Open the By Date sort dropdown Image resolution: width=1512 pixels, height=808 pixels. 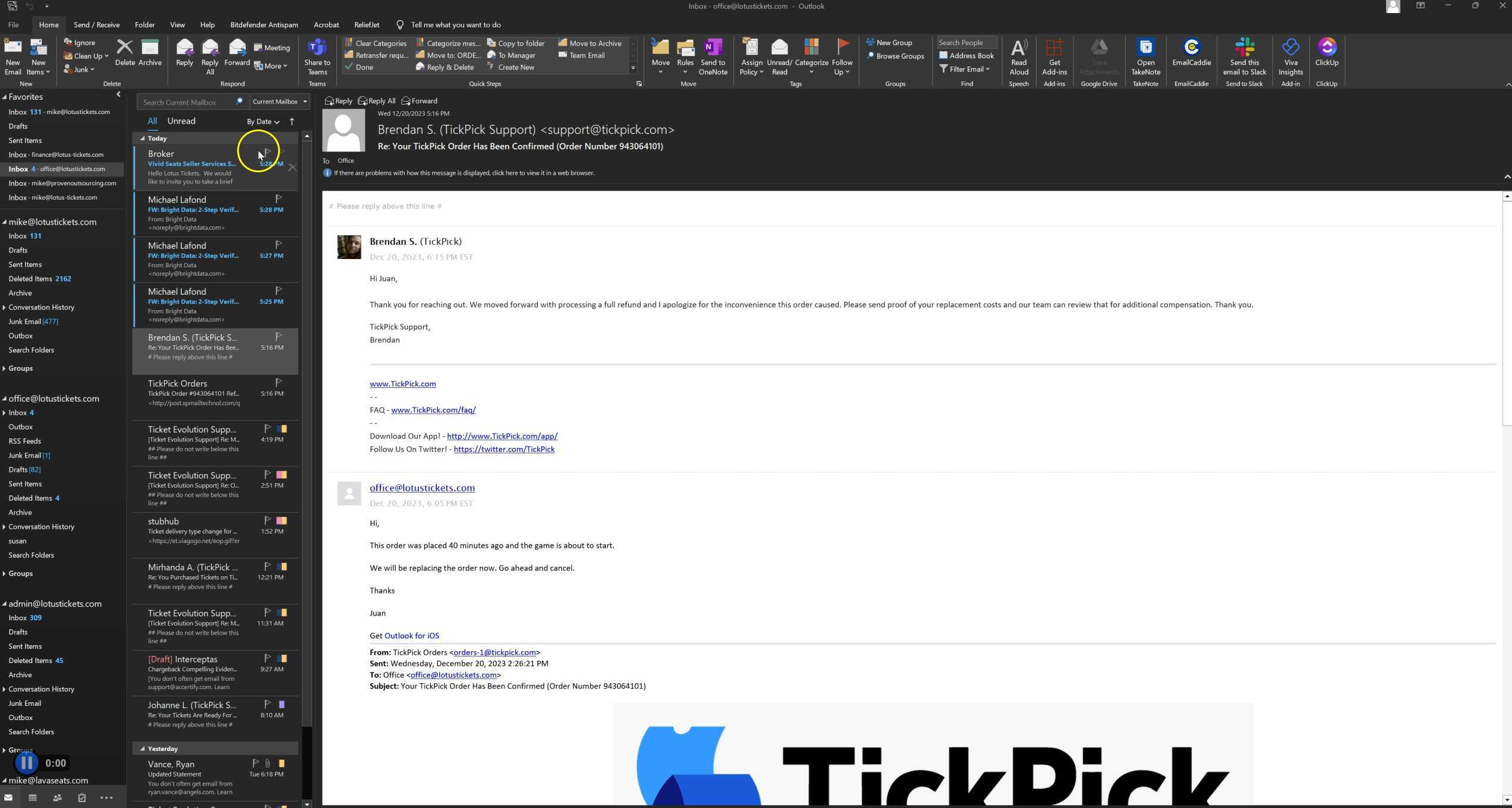tap(262, 121)
